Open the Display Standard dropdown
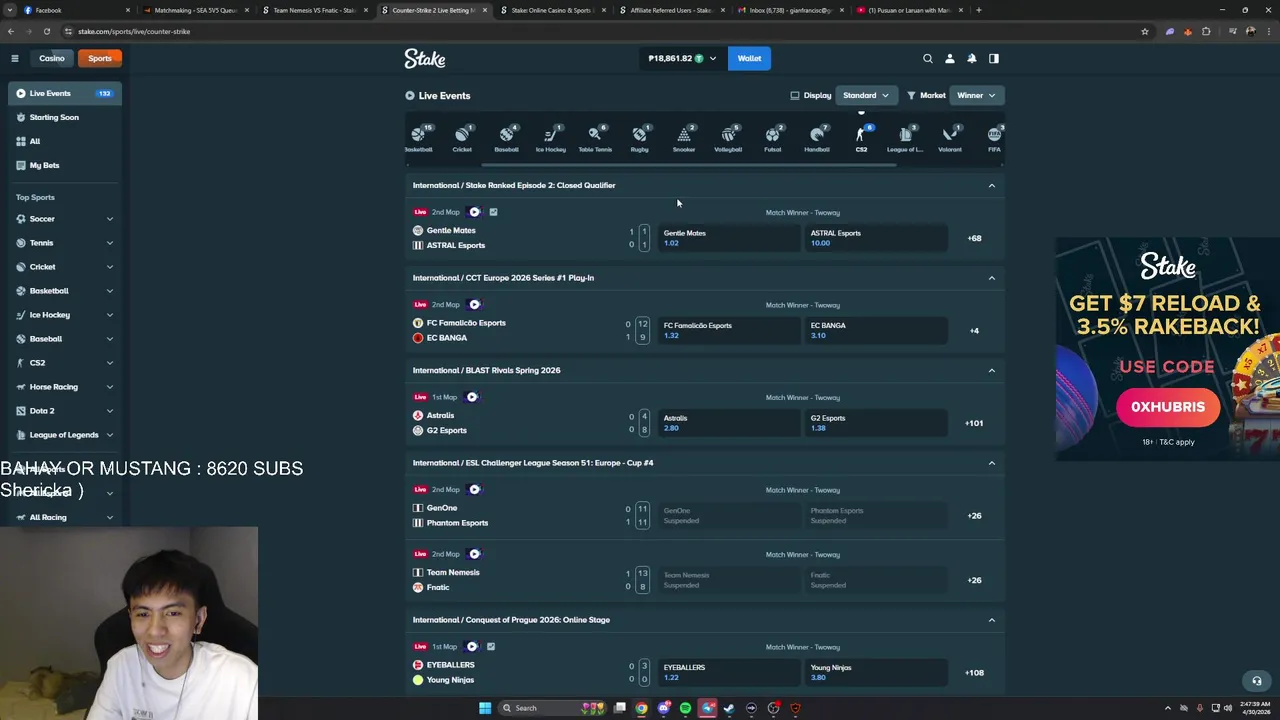This screenshot has height=720, width=1280. click(866, 95)
